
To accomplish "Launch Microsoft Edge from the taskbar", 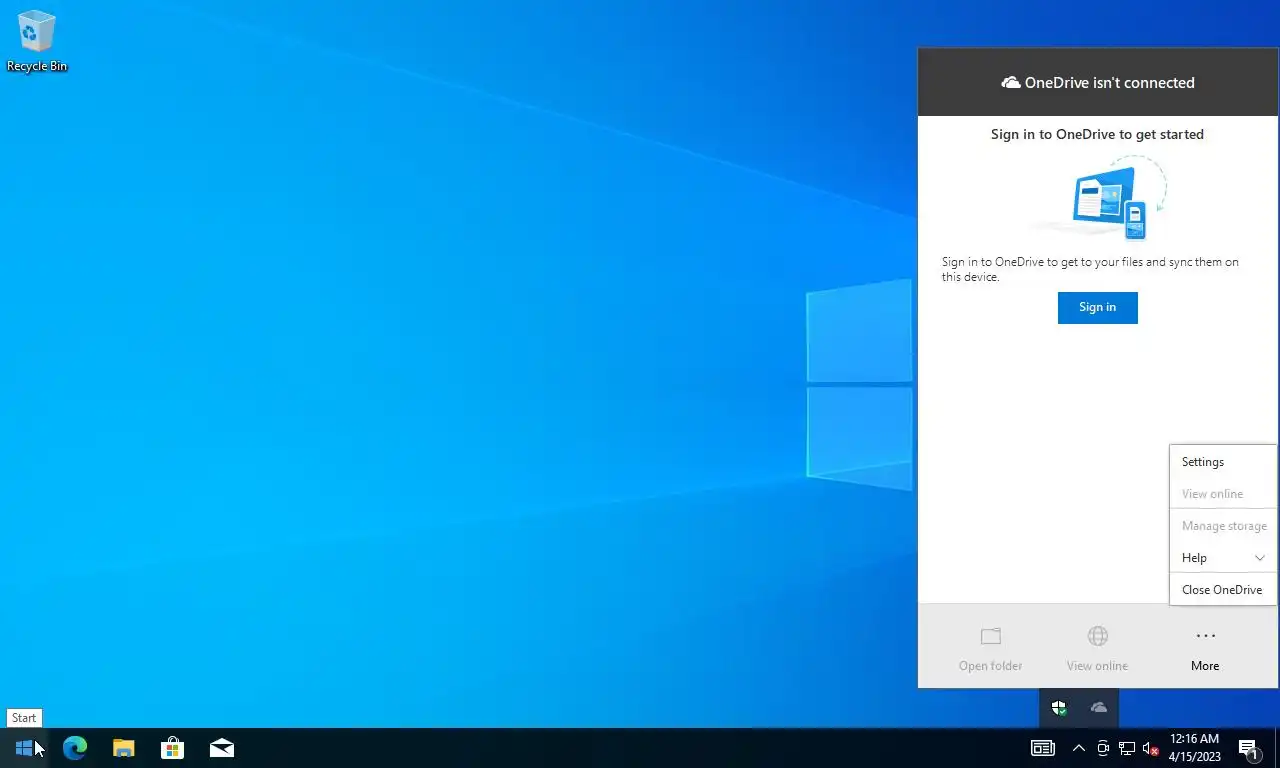I will tap(75, 748).
